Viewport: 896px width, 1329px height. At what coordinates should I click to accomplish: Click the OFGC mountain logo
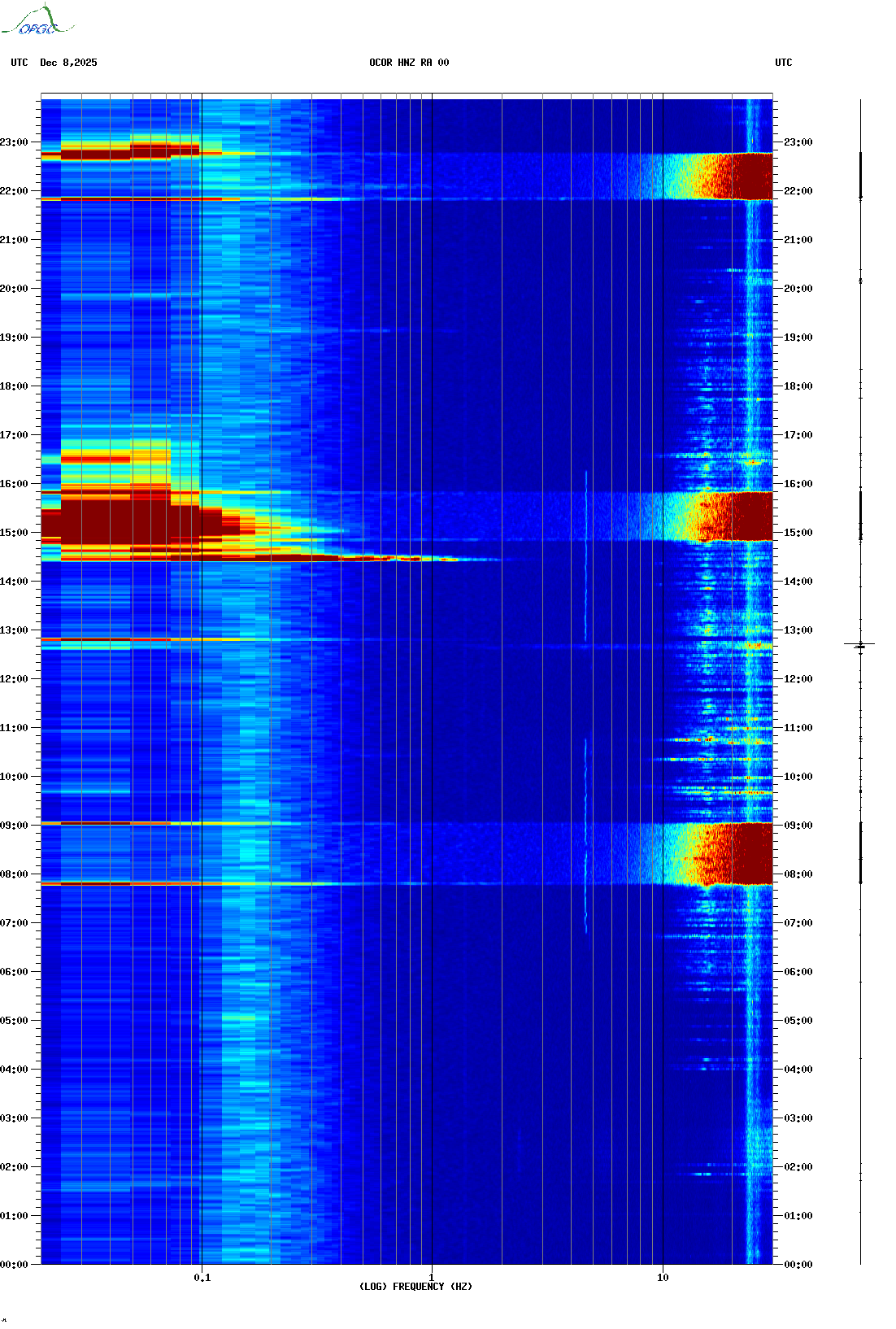[x=37, y=20]
